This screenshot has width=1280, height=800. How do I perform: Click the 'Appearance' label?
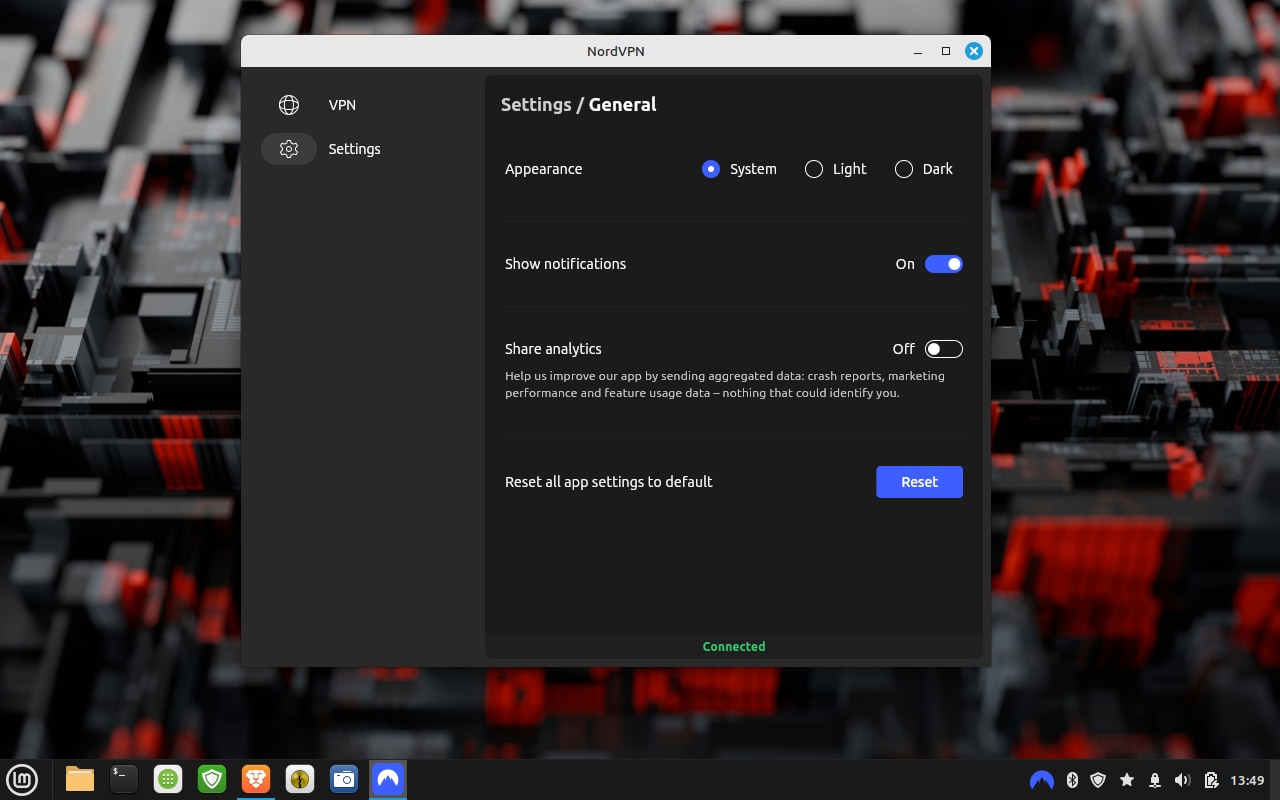[x=543, y=169]
